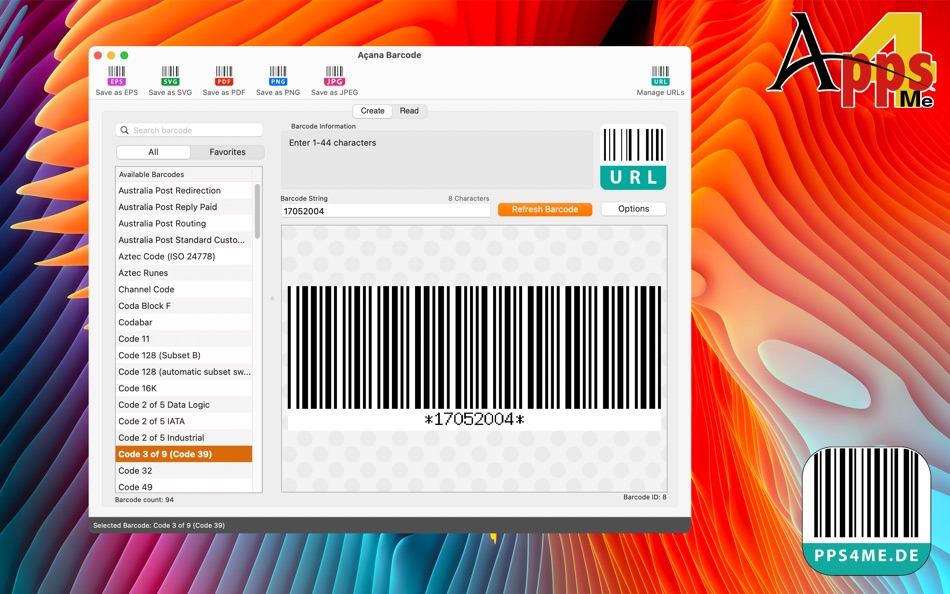Select Code 2 of 5 IATA
The image size is (950, 594).
pos(184,421)
